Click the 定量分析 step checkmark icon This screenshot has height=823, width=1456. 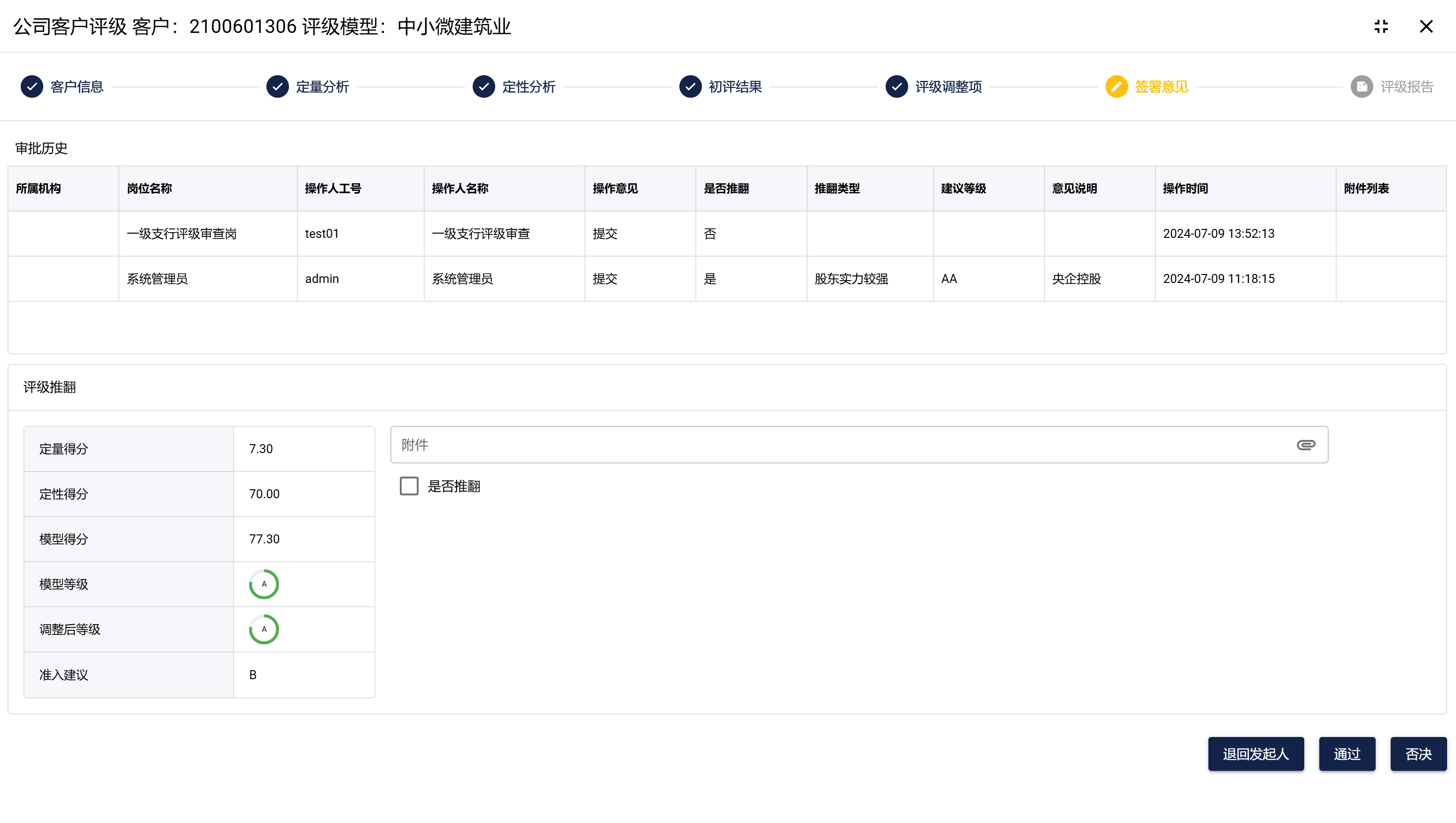tap(278, 86)
